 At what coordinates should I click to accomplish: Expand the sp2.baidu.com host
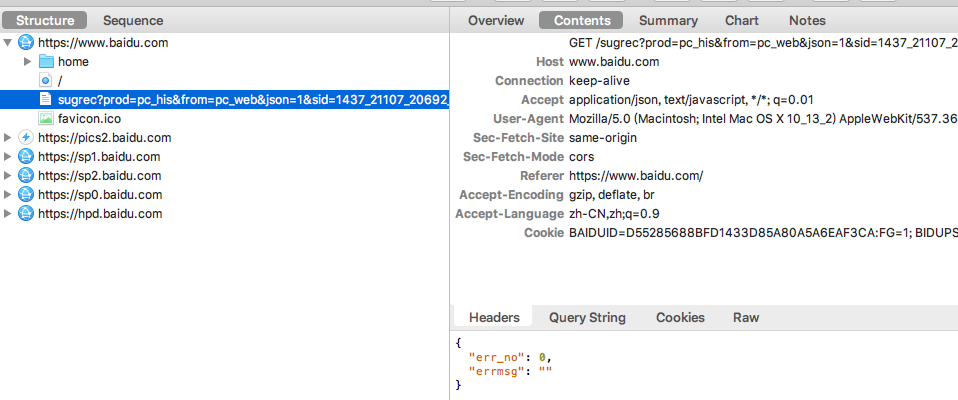coord(9,176)
